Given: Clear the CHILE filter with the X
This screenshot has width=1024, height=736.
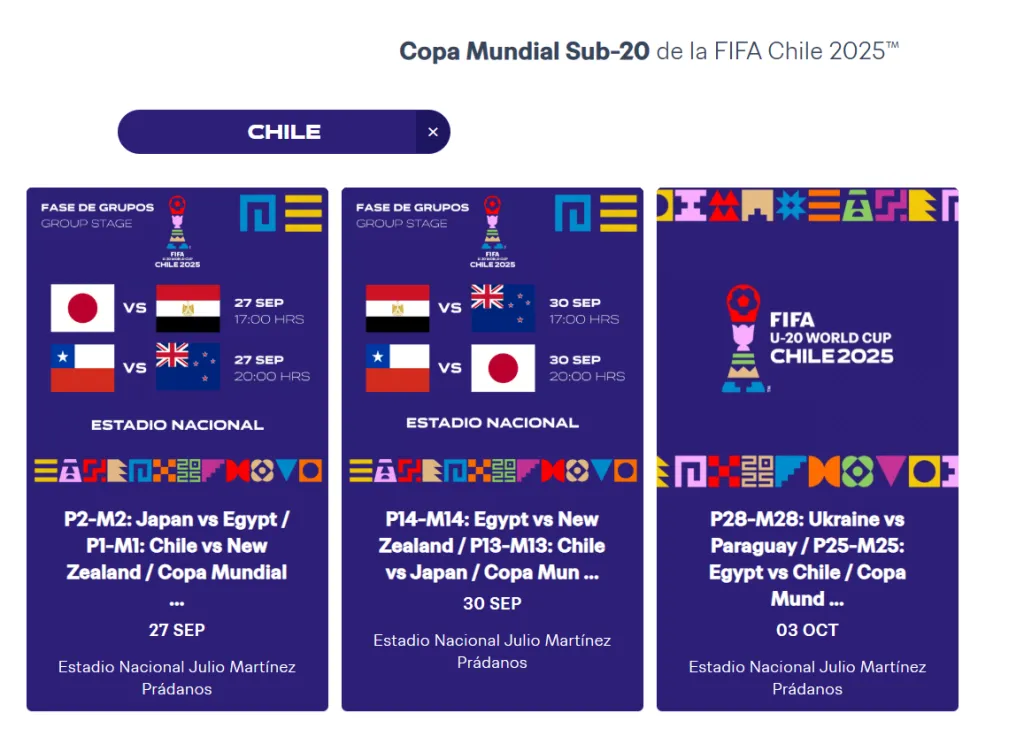Looking at the screenshot, I should [x=433, y=132].
